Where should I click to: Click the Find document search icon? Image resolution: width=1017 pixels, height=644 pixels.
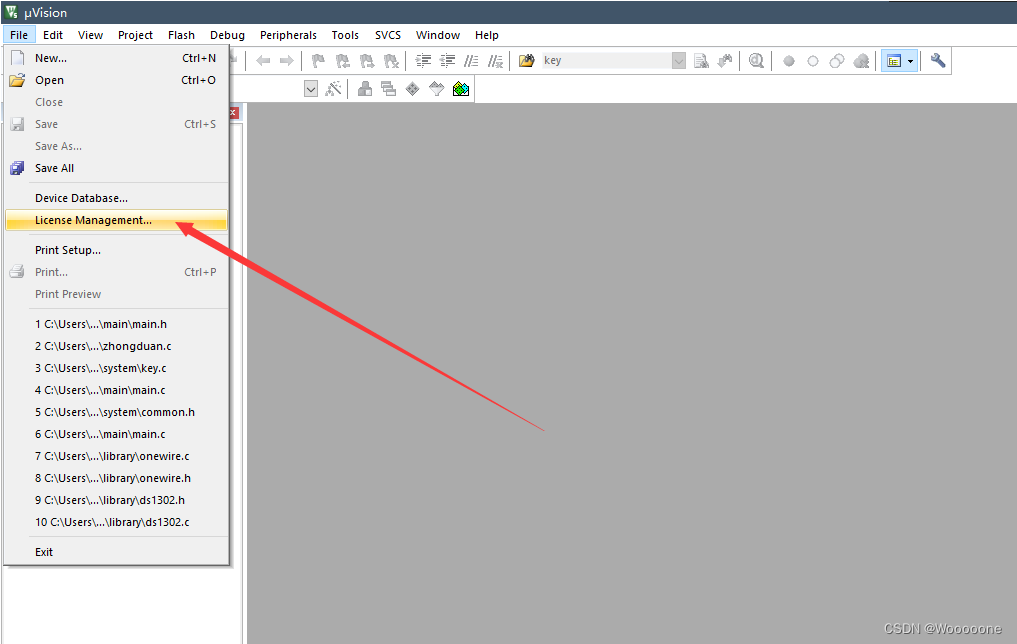click(x=701, y=61)
